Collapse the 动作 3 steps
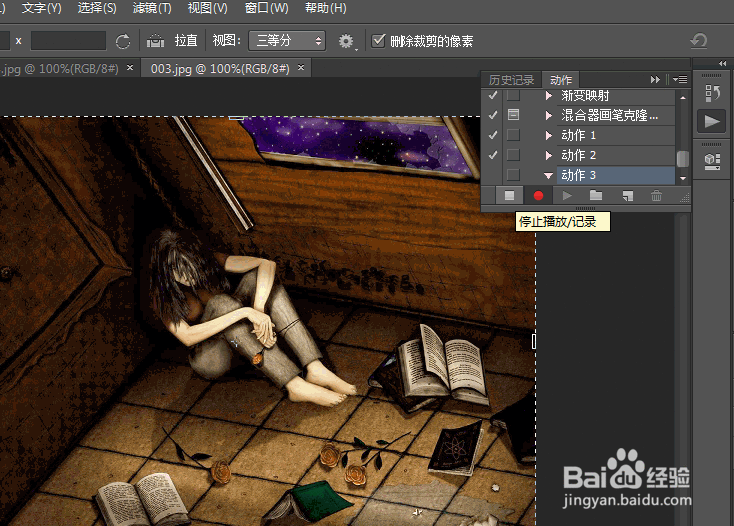Viewport: 734px width, 526px height. [x=548, y=175]
